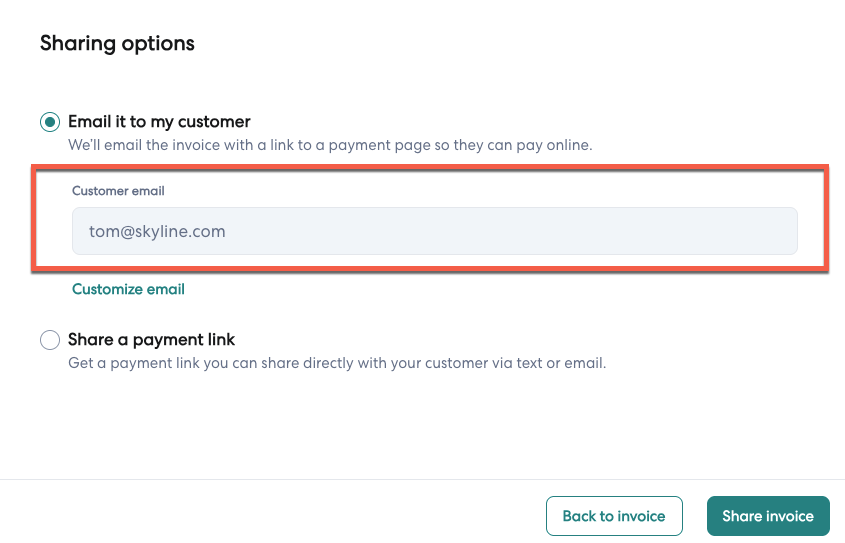Click the "Sharing options" heading
The width and height of the screenshot is (845, 543).
click(117, 43)
